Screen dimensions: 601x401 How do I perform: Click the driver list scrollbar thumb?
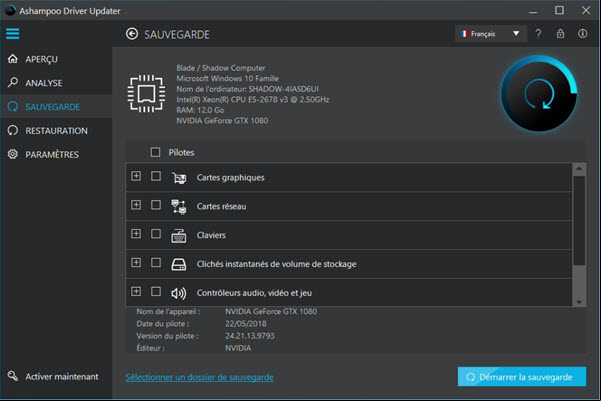tap(579, 220)
